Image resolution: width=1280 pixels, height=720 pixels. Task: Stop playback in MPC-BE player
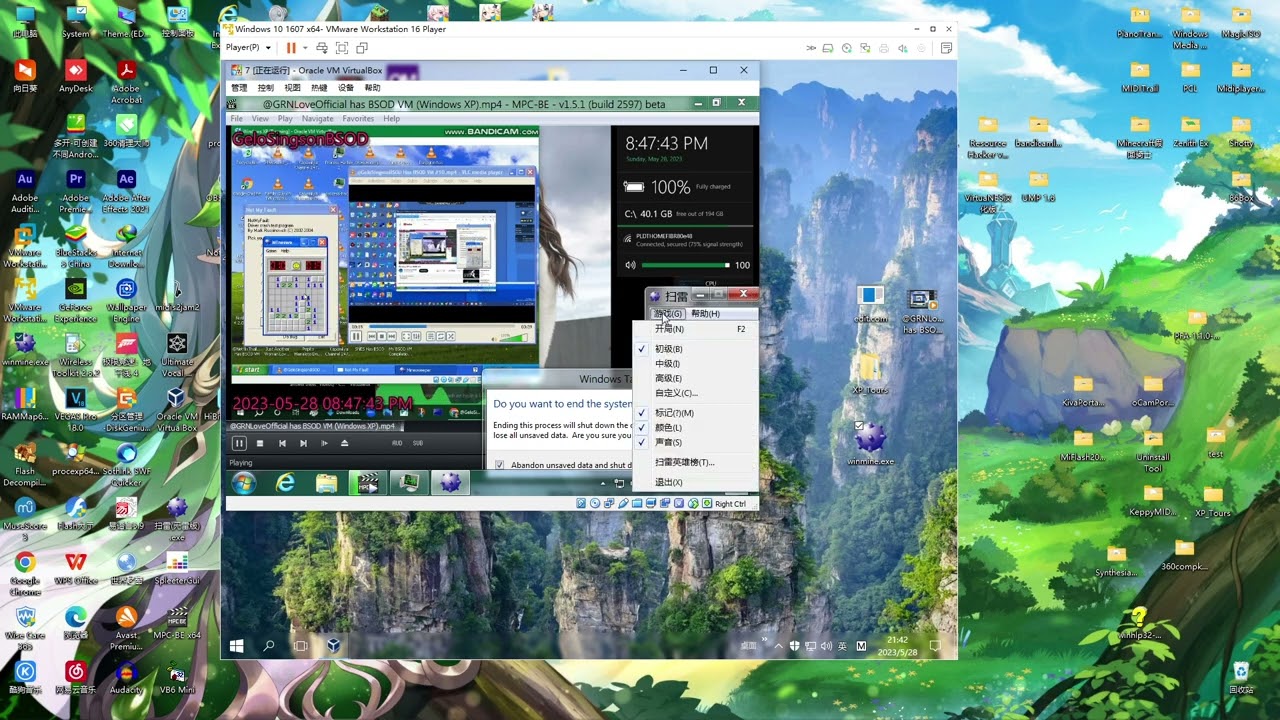pos(260,443)
